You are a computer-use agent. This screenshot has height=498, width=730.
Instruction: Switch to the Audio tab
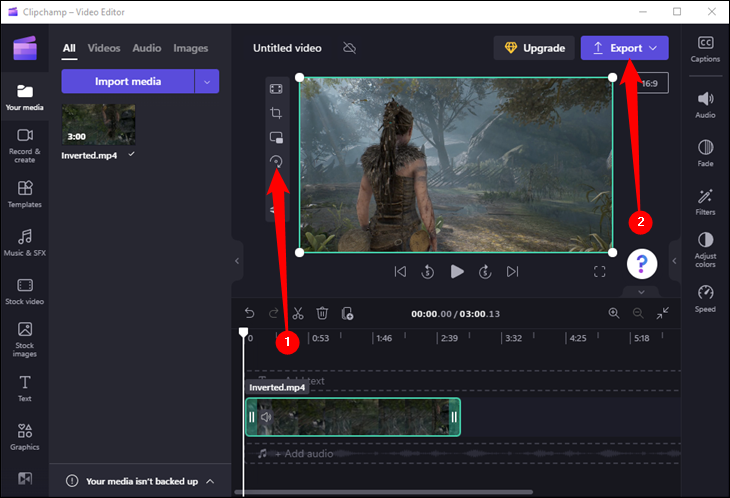(146, 48)
